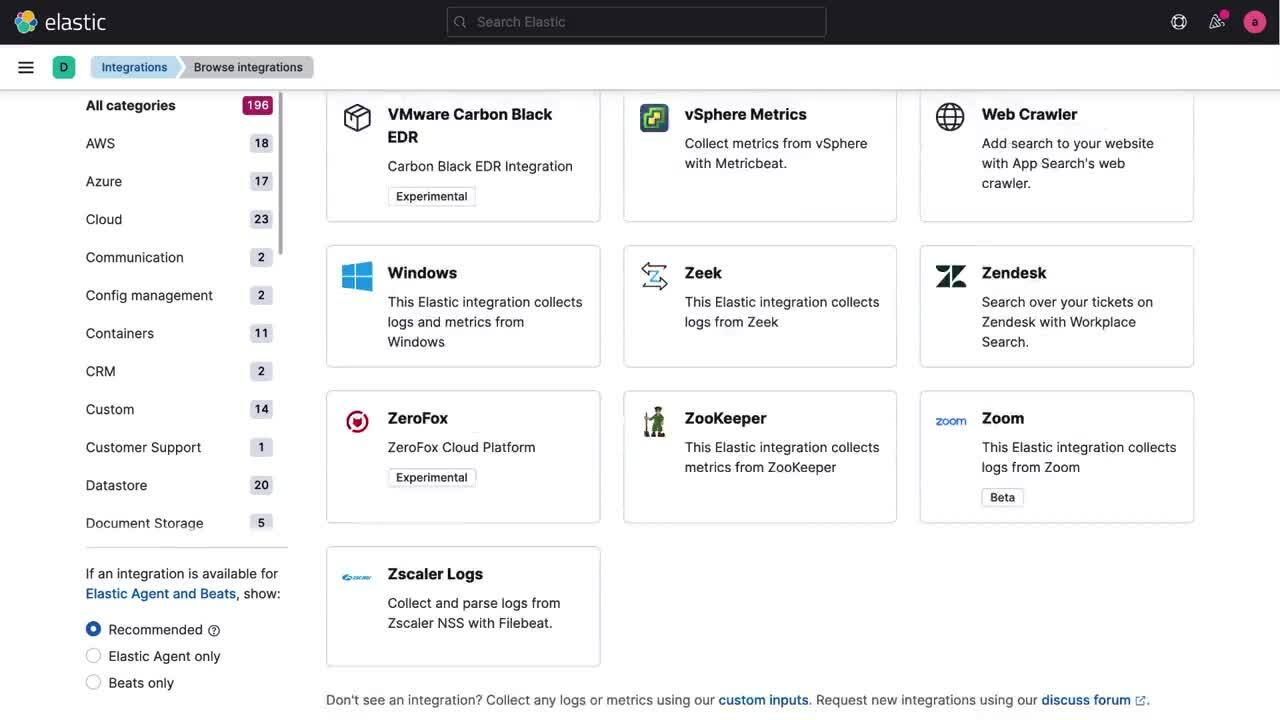Filter by the Azure category

point(104,181)
